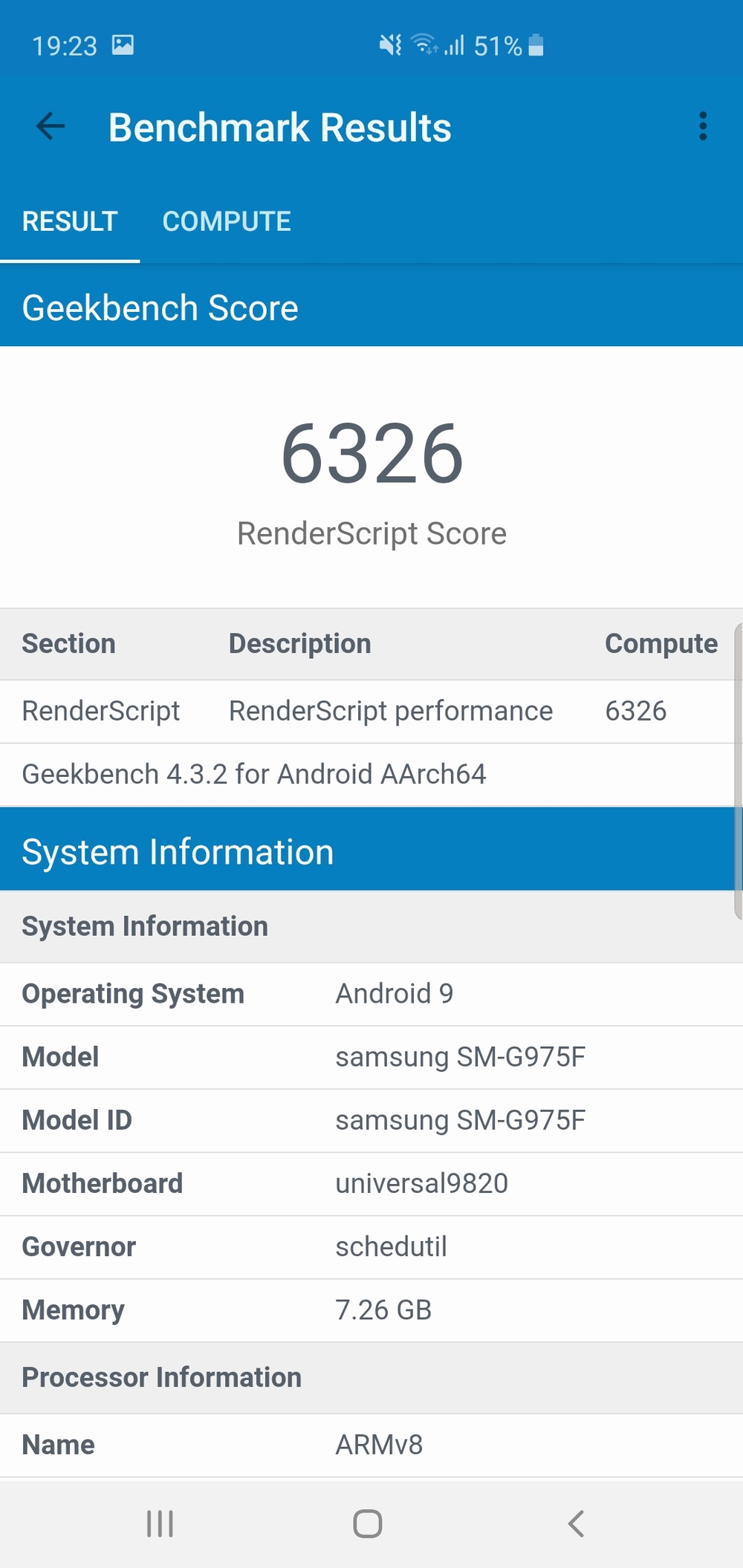Open the three-dot overflow menu
Viewport: 743px width, 1568px height.
pyautogui.click(x=702, y=126)
